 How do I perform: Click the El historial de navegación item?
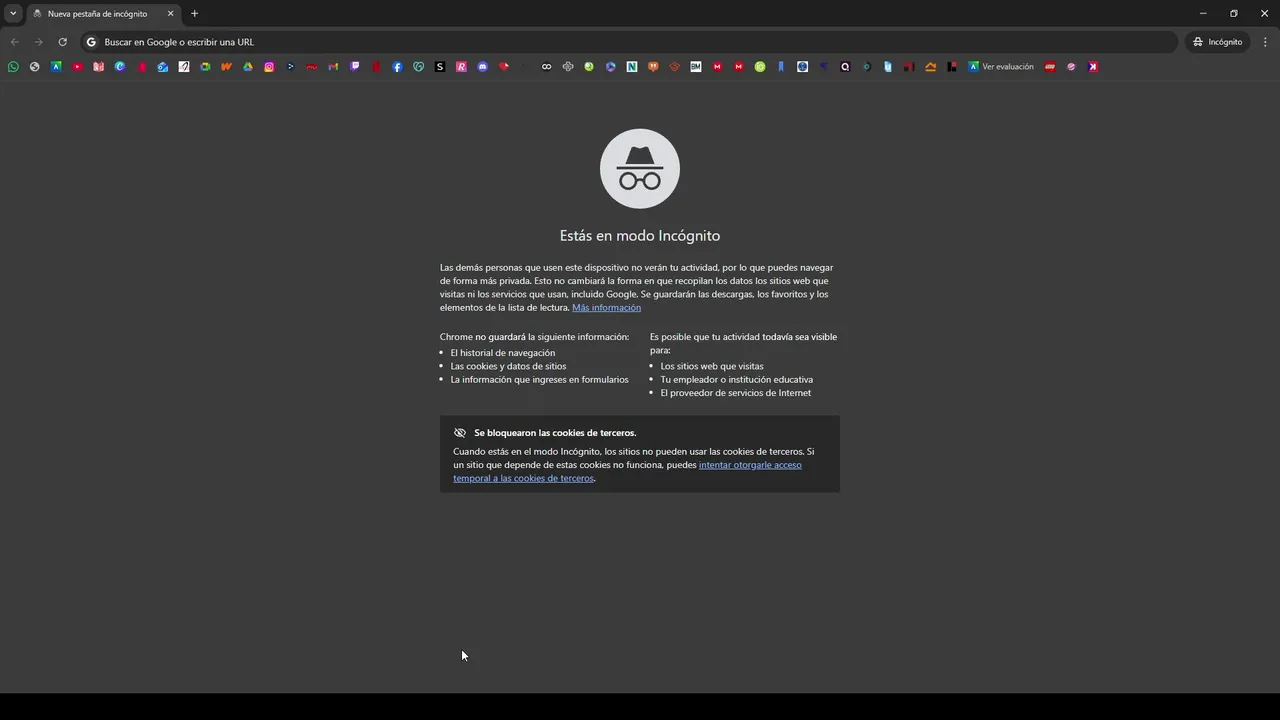pos(502,353)
